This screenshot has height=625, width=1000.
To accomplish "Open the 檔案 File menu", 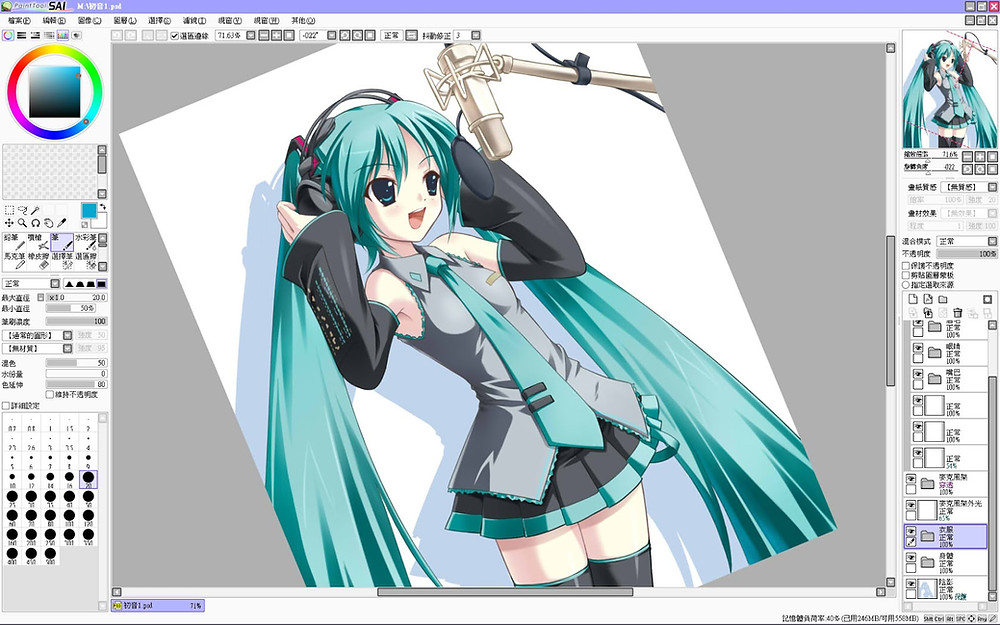I will click(x=19, y=20).
